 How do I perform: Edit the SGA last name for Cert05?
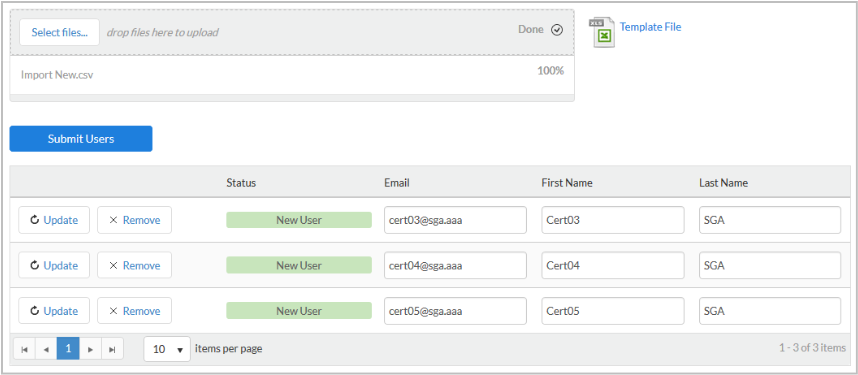point(770,311)
